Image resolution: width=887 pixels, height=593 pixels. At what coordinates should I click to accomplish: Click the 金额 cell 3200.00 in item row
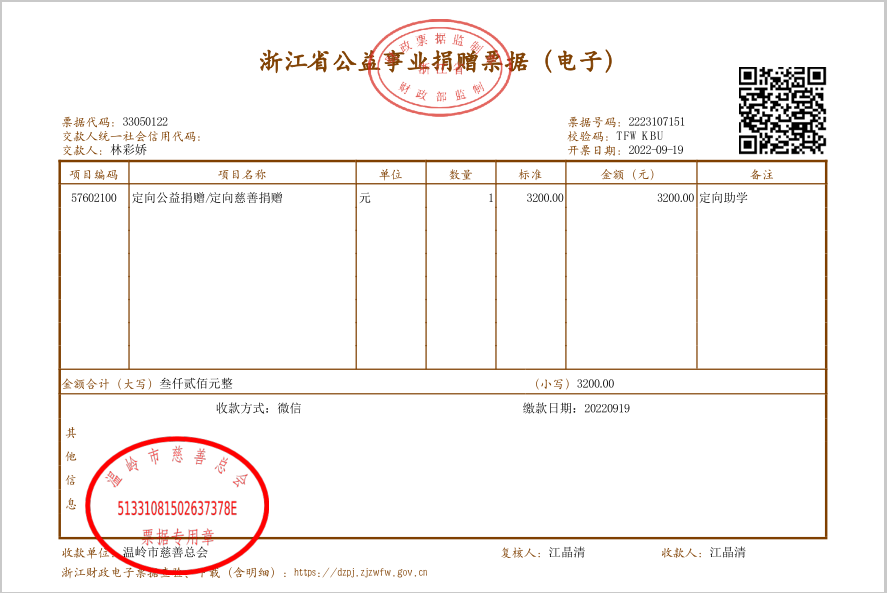(x=675, y=198)
